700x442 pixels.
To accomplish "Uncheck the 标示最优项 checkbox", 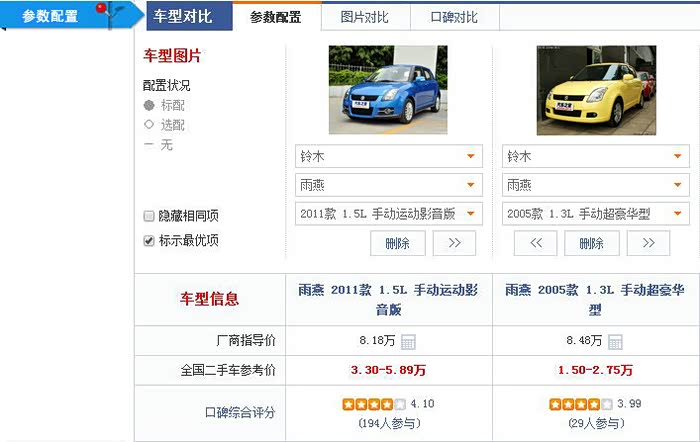I will [149, 241].
